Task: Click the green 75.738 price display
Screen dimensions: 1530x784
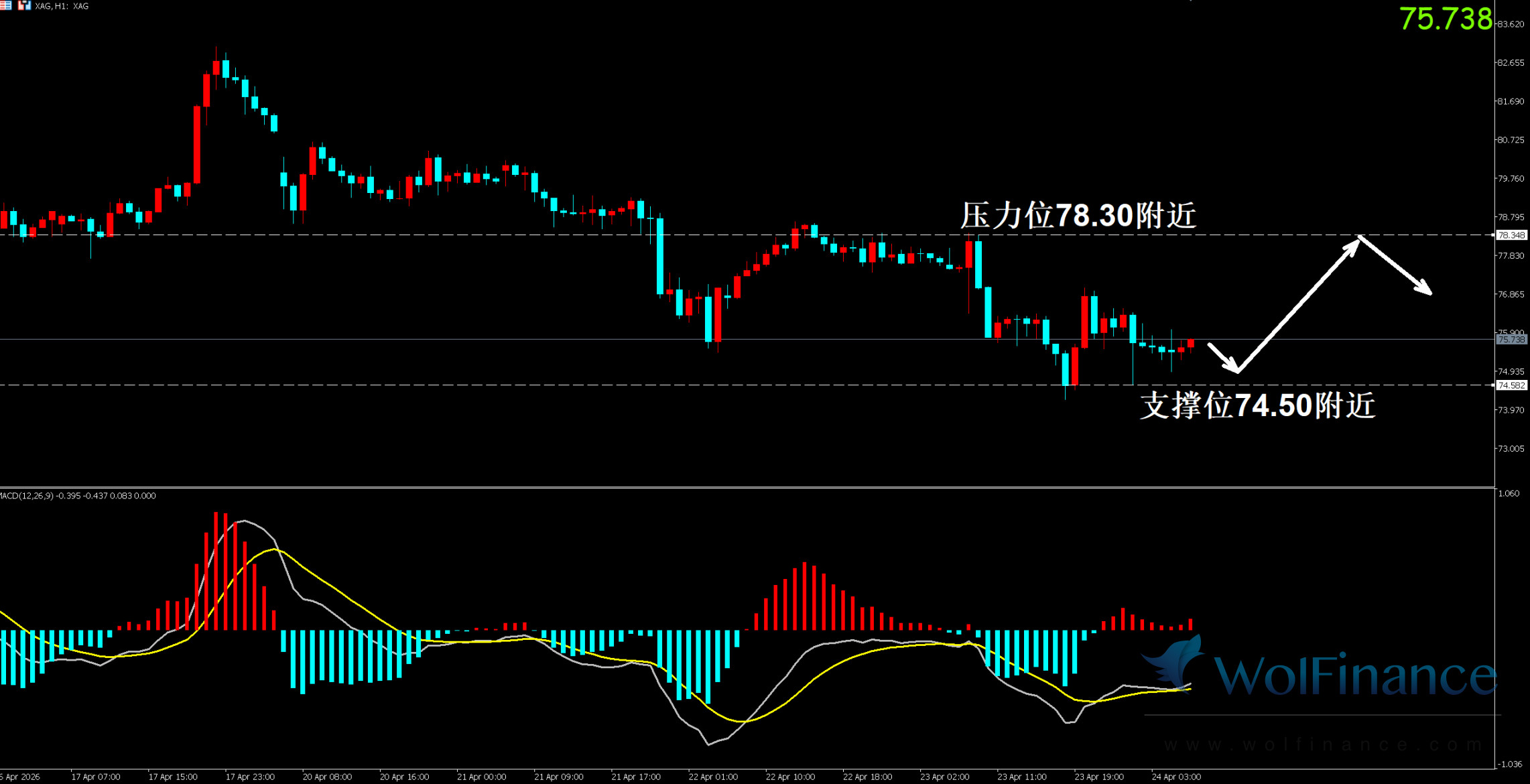Action: click(1446, 19)
